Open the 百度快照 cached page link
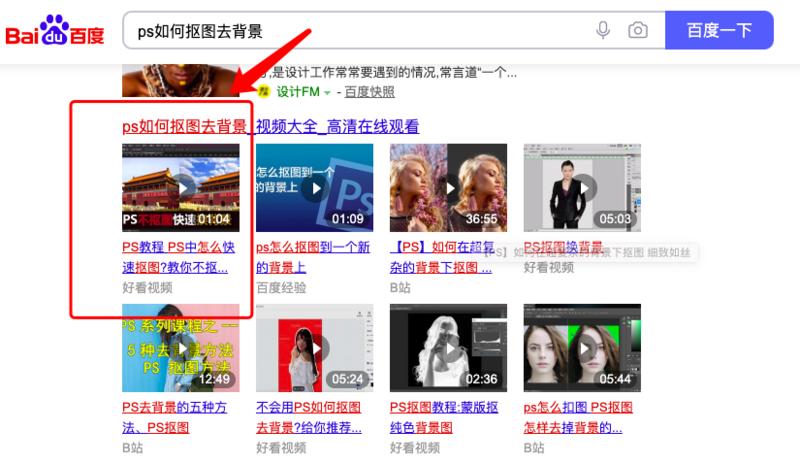The width and height of the screenshot is (800, 463). (x=369, y=92)
